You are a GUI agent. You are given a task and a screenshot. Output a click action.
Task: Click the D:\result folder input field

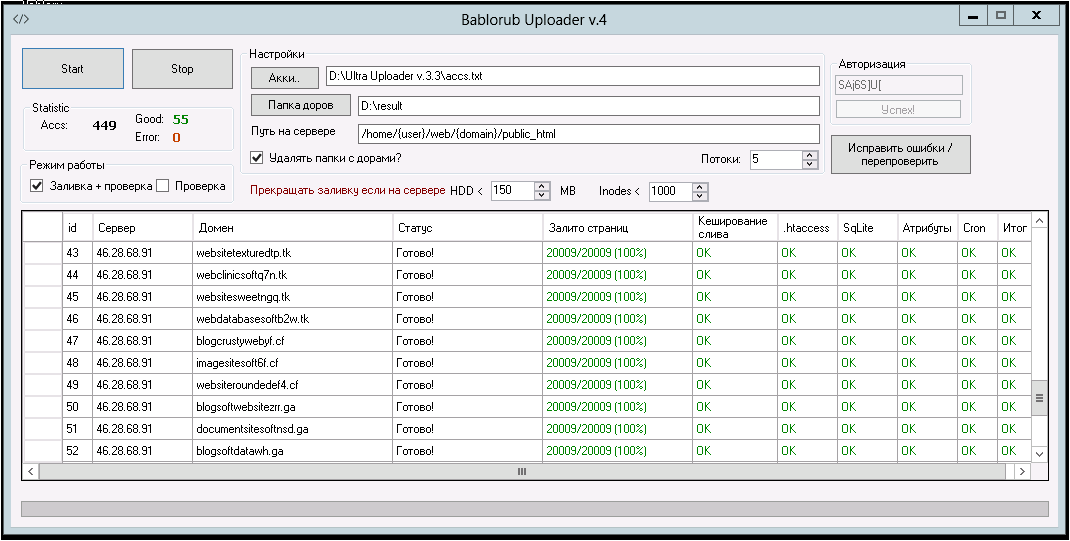tap(588, 106)
